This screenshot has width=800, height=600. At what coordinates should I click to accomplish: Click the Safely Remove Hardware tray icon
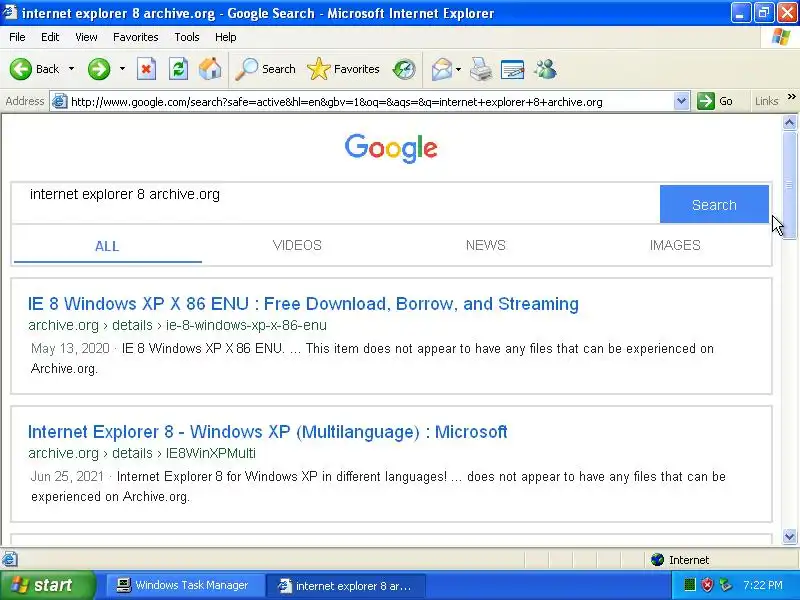click(725, 585)
